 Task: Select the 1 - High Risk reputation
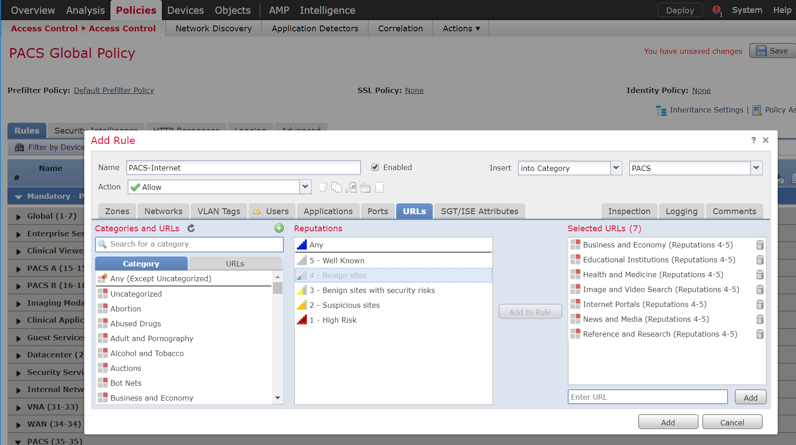pos(333,320)
